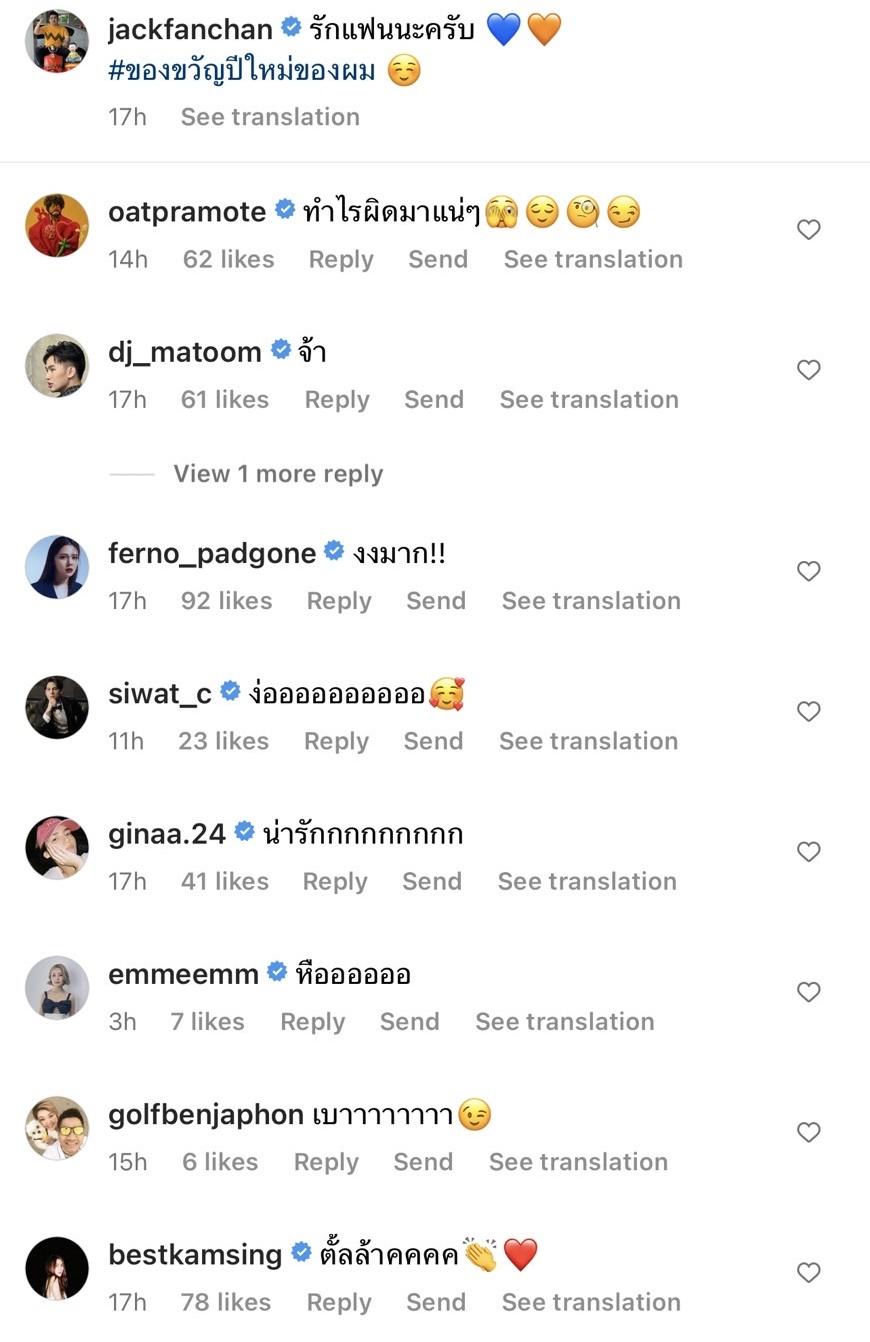The height and width of the screenshot is (1342, 870).
Task: Open jackfanchan's profile picture
Action: tap(57, 42)
